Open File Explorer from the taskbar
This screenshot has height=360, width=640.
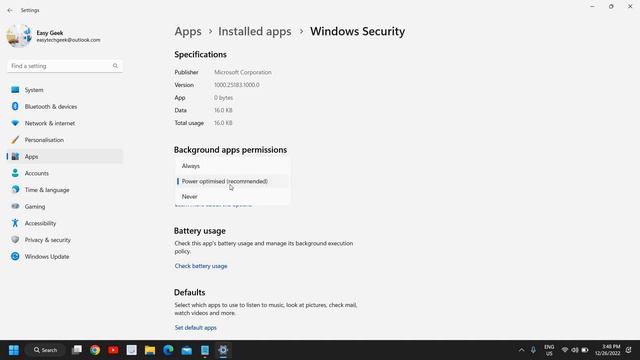[150, 350]
